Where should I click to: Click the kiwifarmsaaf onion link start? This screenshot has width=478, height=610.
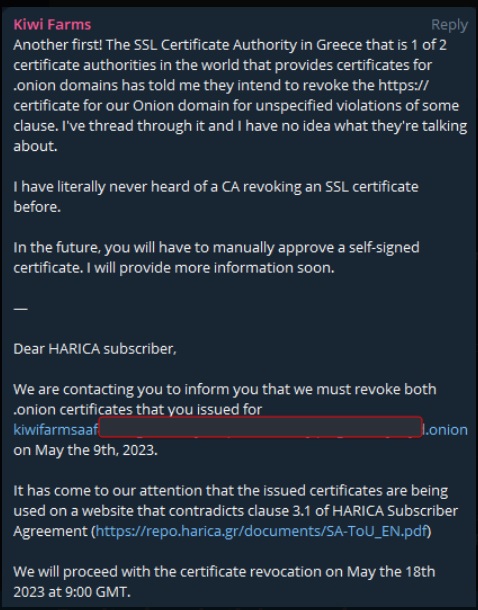[56, 429]
